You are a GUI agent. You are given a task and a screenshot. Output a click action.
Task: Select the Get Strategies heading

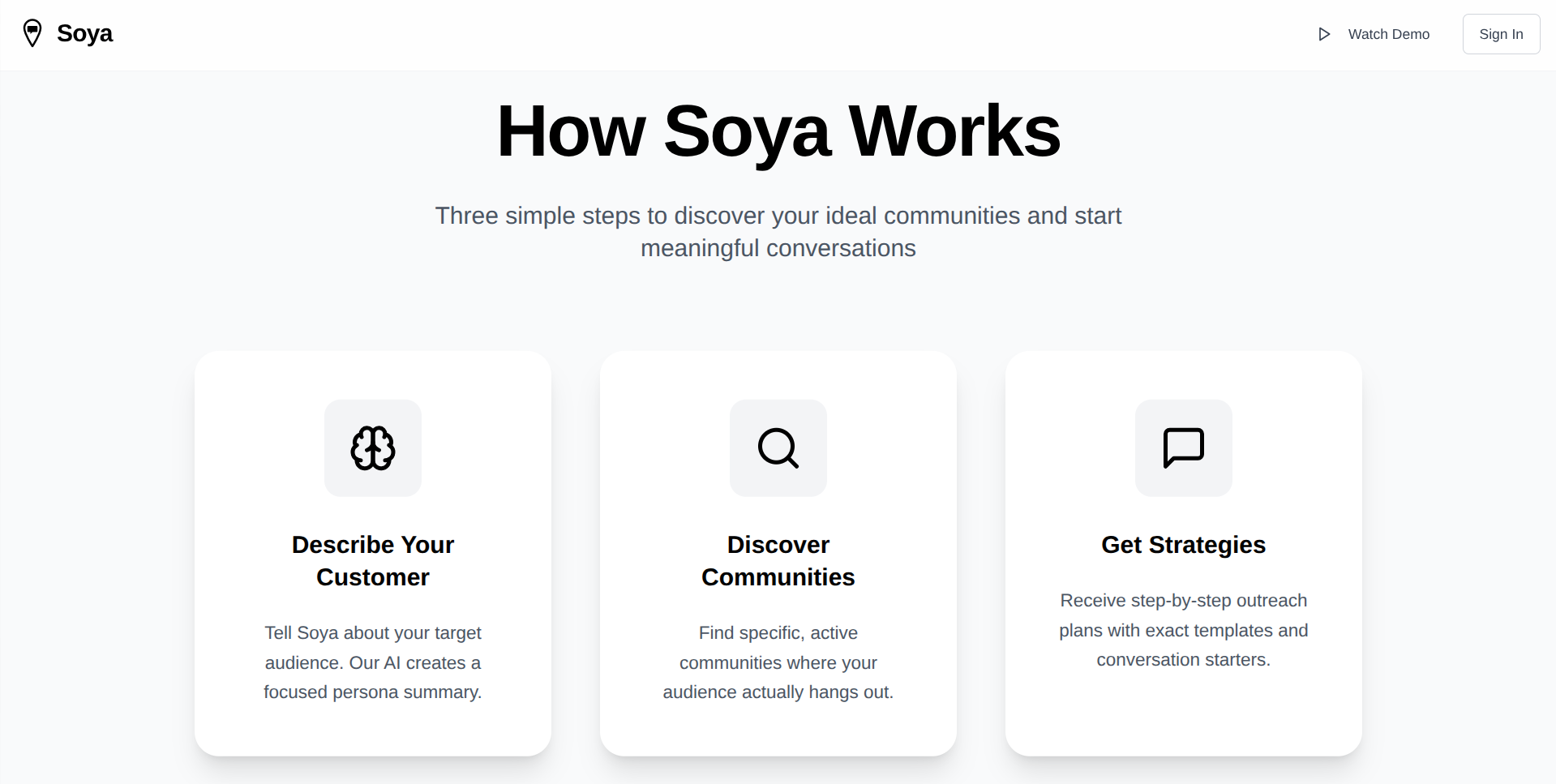1184,545
